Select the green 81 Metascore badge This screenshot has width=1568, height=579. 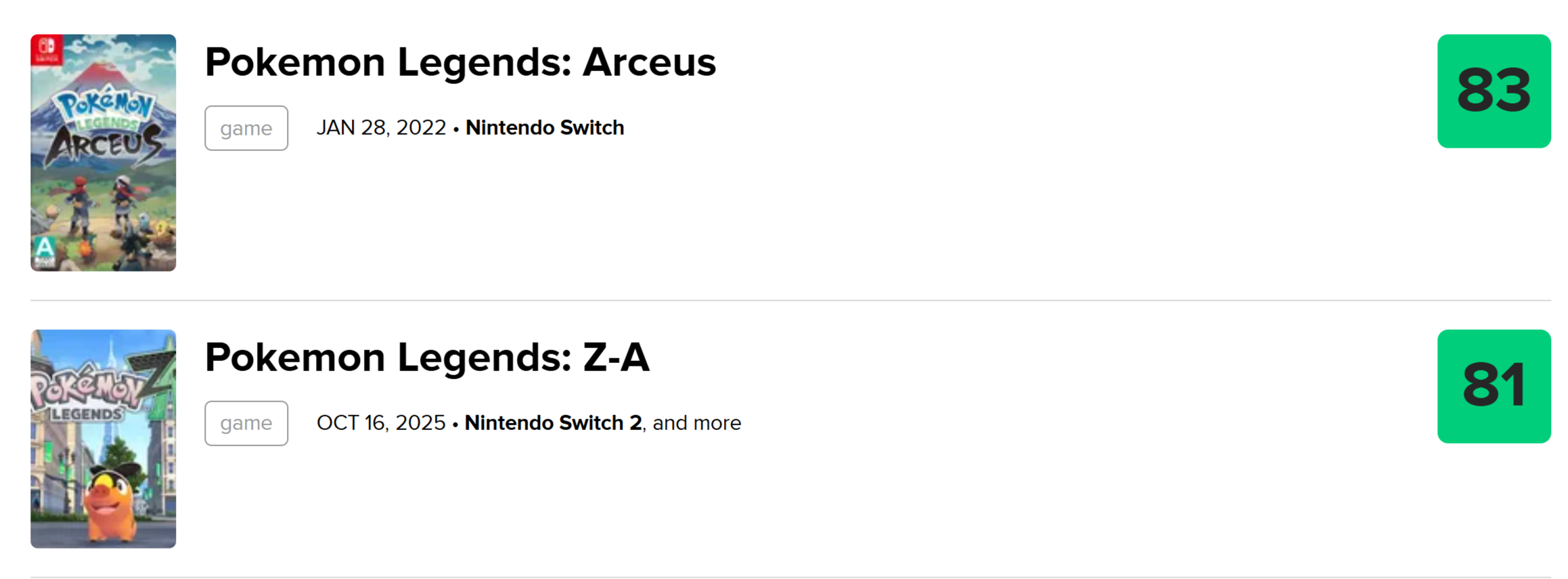click(1494, 387)
